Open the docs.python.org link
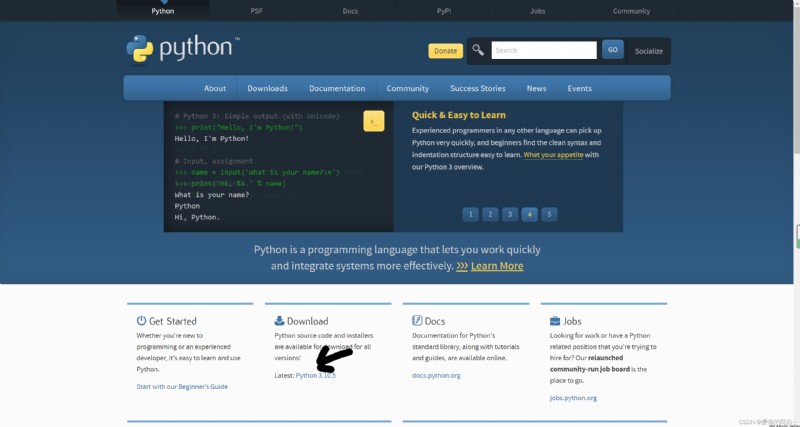This screenshot has width=800, height=427. [436, 375]
